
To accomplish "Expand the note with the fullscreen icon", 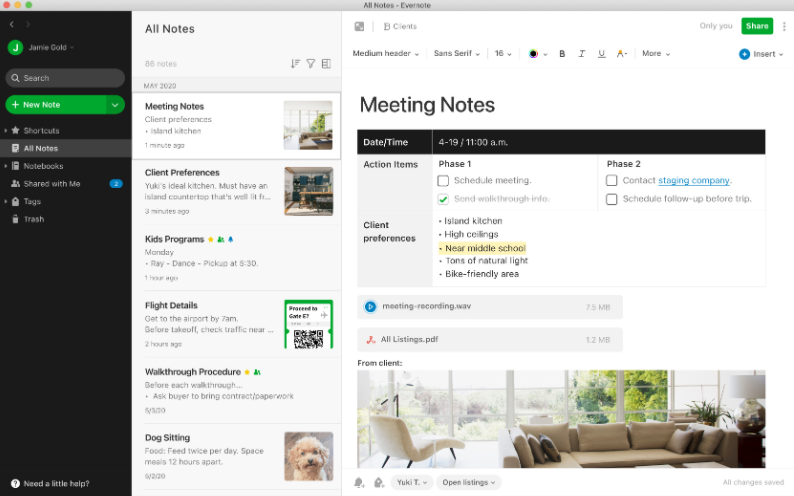I will (359, 26).
